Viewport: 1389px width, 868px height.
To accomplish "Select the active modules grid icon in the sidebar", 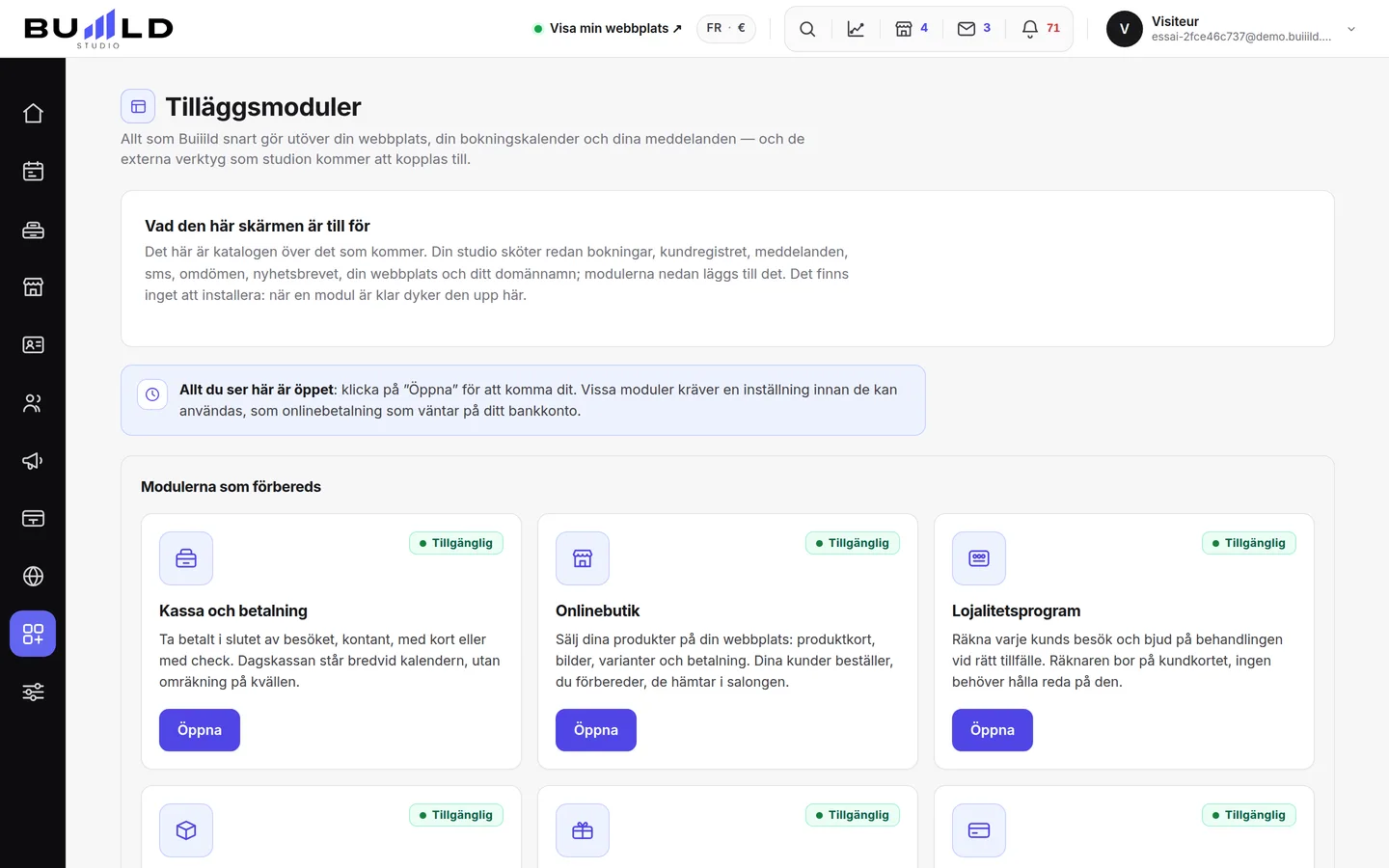I will (x=33, y=634).
